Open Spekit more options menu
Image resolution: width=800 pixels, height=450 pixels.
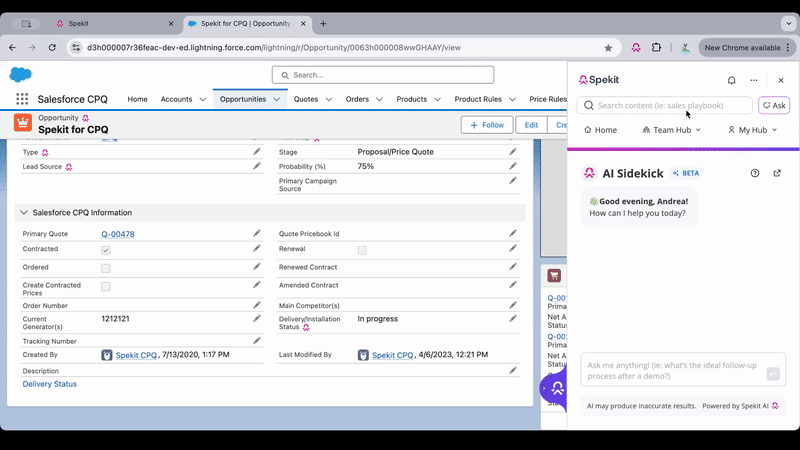pyautogui.click(x=754, y=80)
